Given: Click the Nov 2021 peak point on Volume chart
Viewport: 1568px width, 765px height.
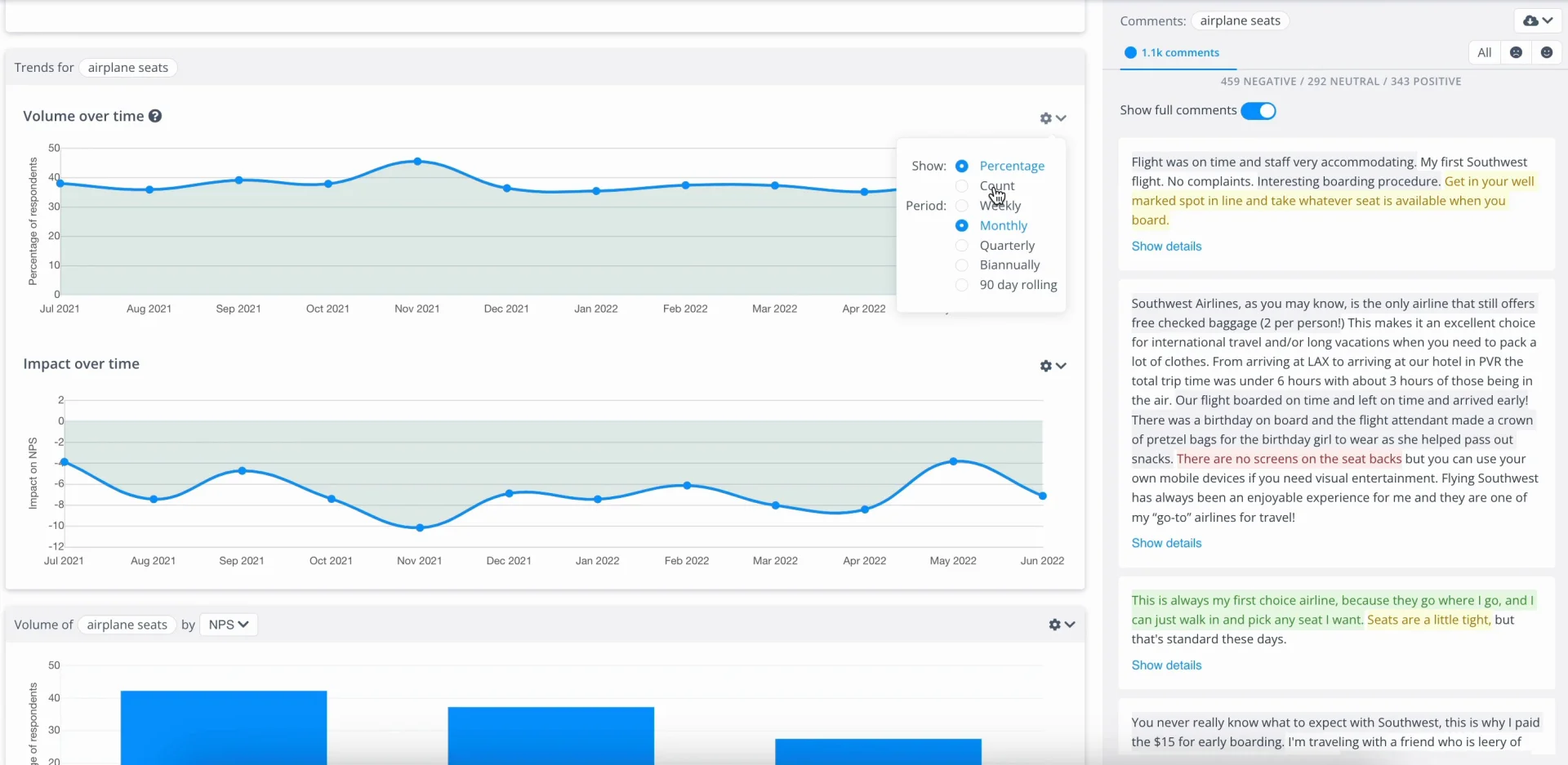Looking at the screenshot, I should pos(417,162).
